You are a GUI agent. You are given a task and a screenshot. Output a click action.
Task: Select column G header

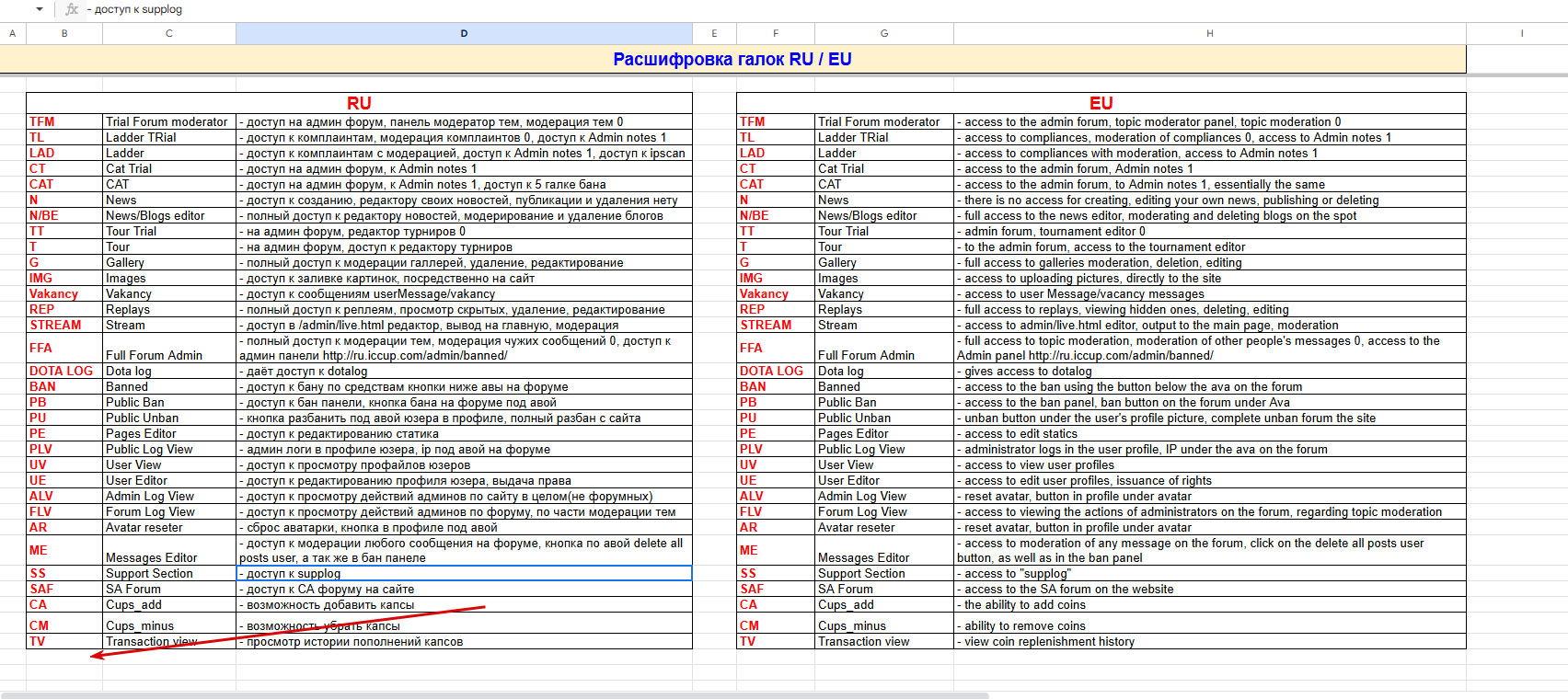pos(884,33)
